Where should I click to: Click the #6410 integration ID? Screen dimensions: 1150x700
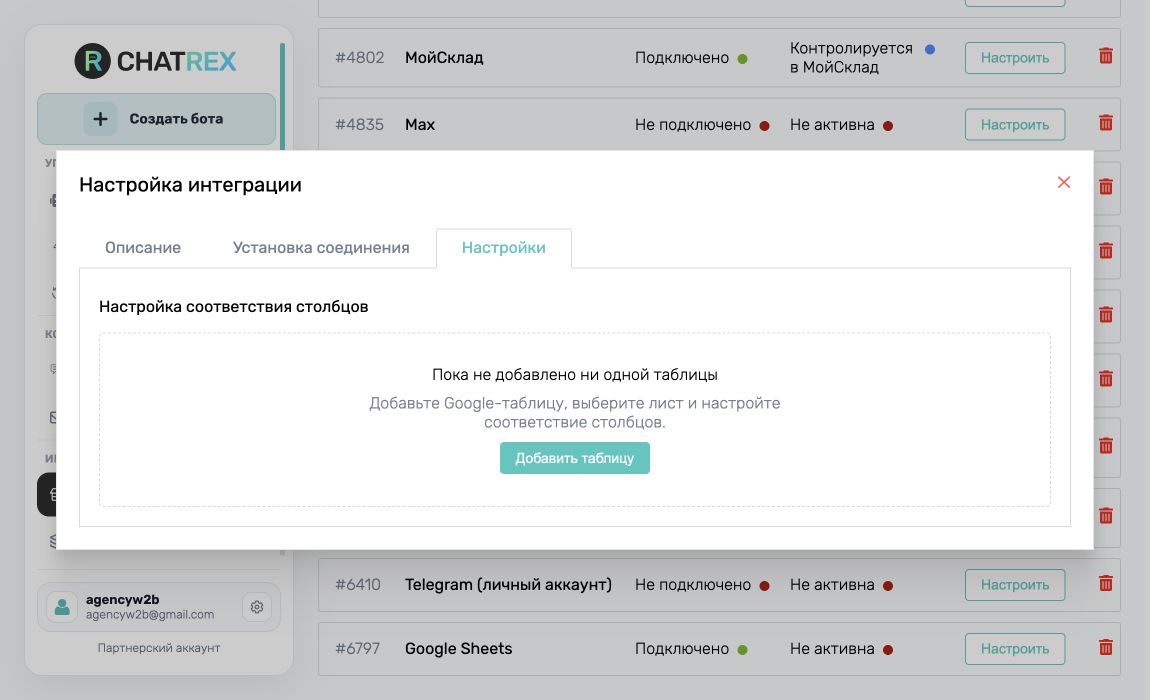(358, 585)
